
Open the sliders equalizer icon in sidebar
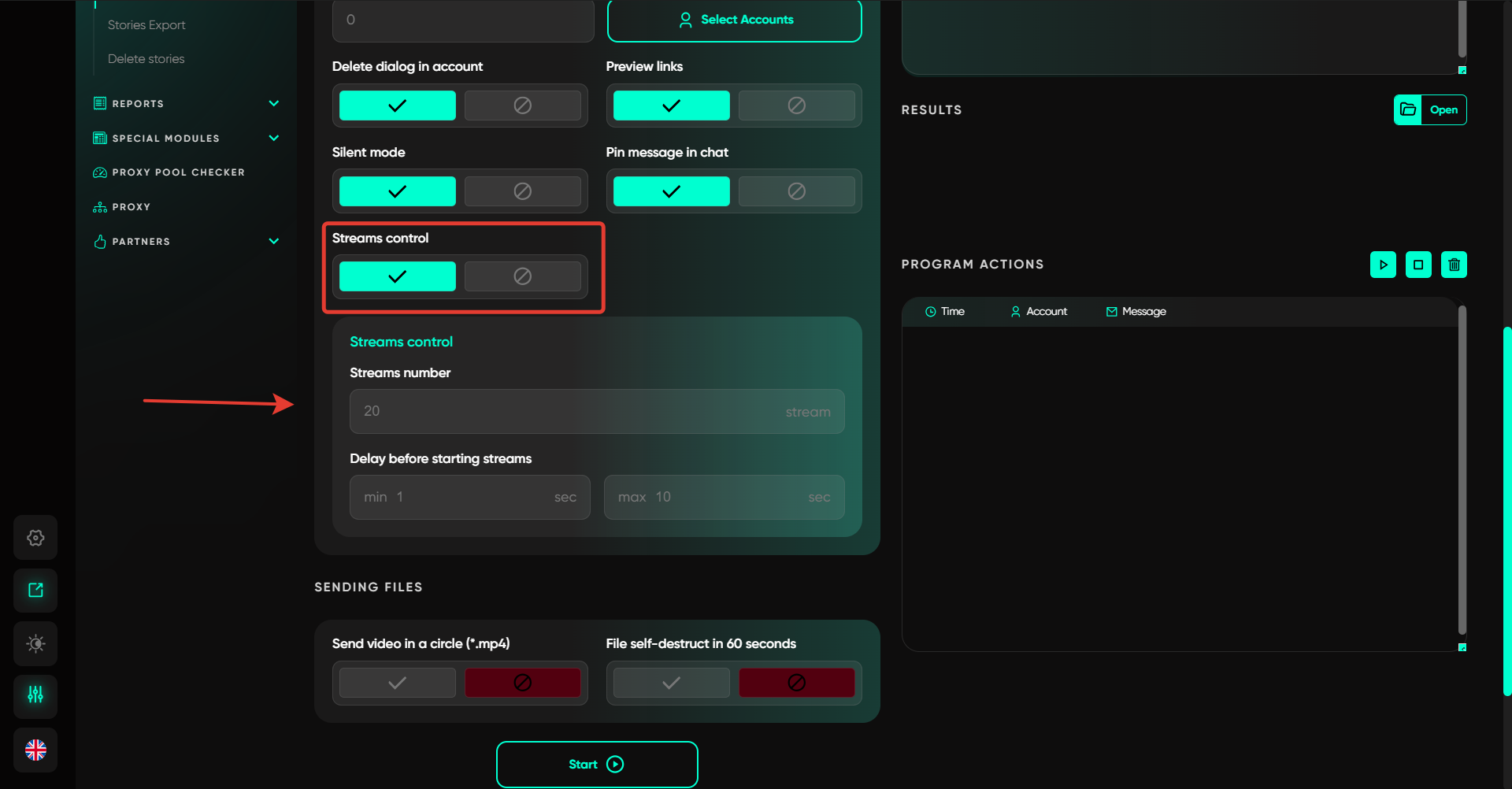click(35, 695)
